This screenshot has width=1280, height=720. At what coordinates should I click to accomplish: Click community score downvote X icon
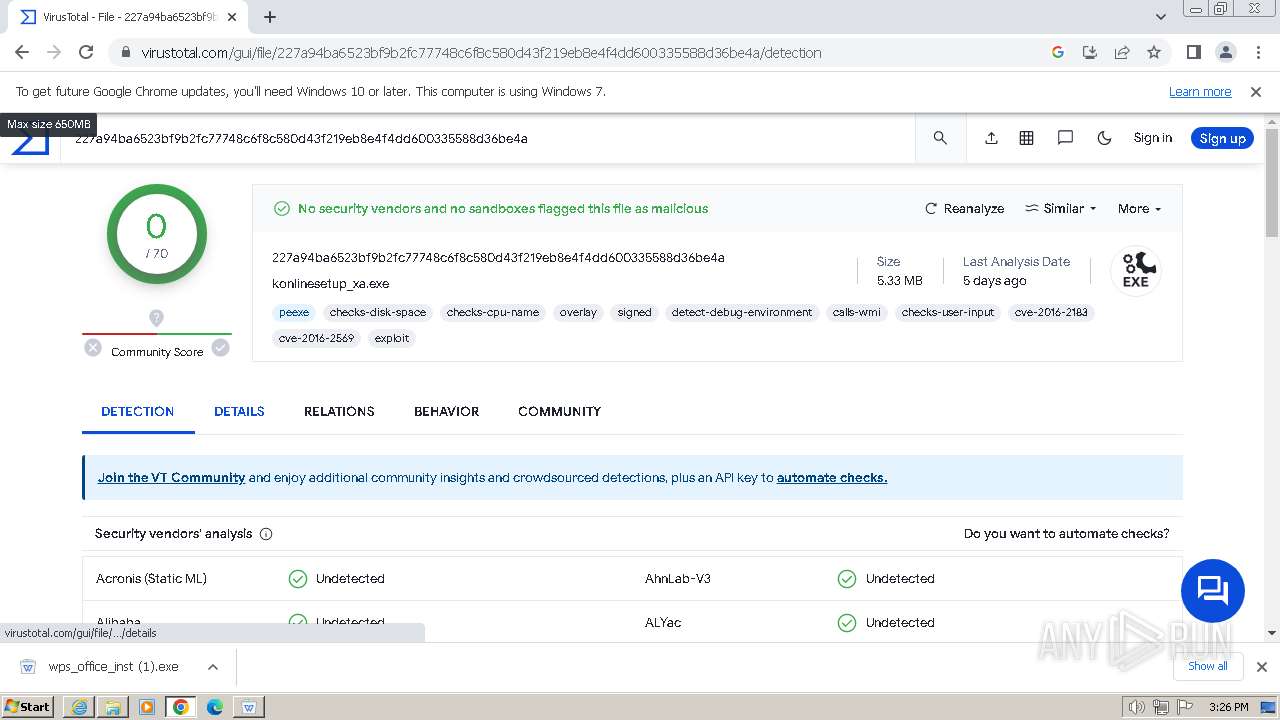(x=93, y=347)
